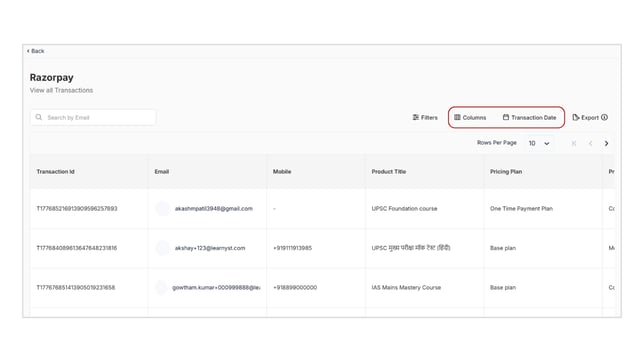Image resolution: width=644 pixels, height=362 pixels.
Task: Click avatar next to gowtham.kumar email
Action: pyautogui.click(x=161, y=288)
